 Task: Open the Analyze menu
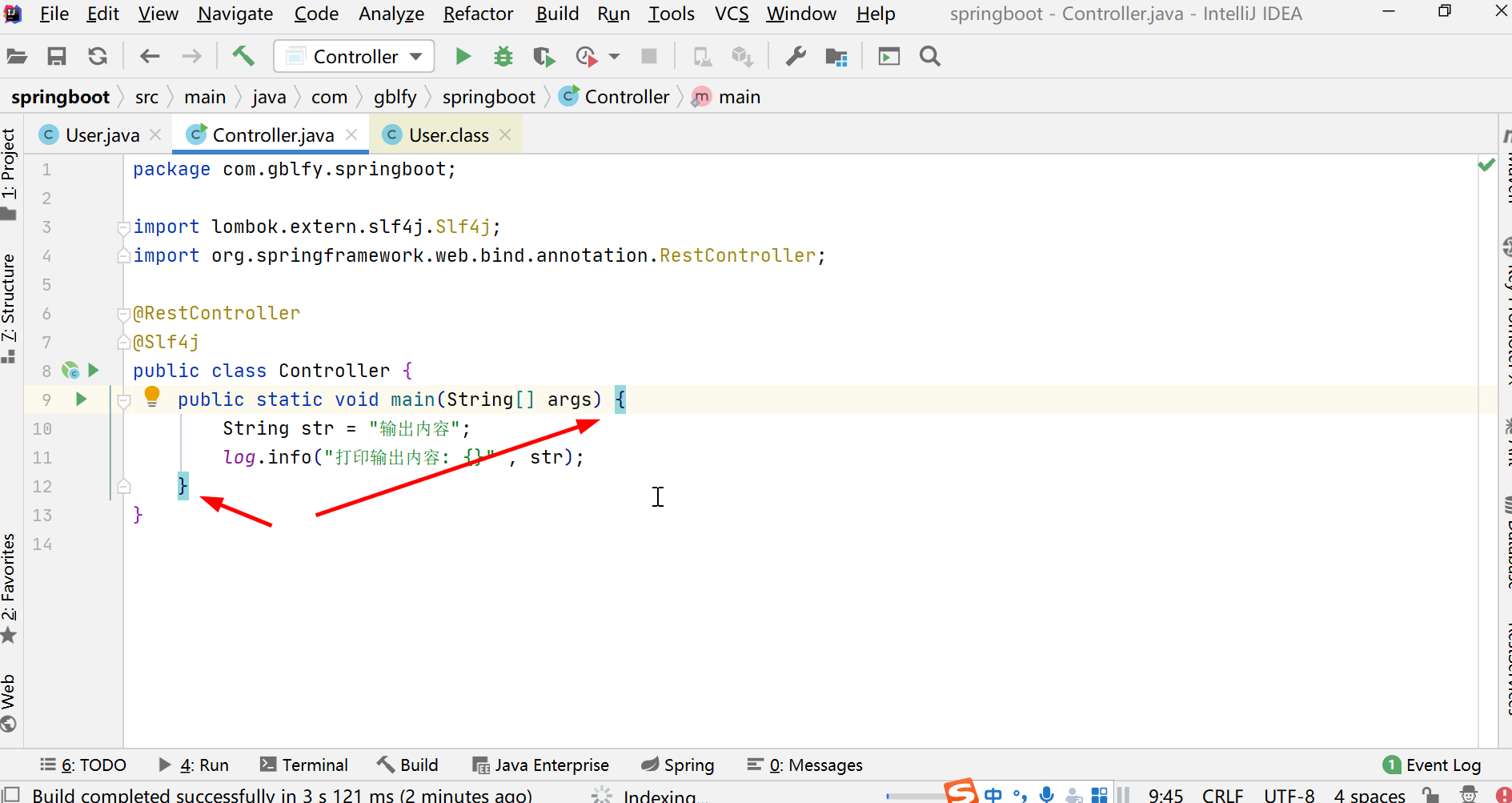[x=391, y=14]
